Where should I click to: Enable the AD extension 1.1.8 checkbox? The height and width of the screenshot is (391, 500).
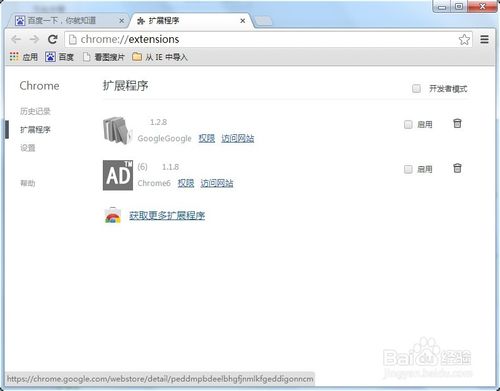tap(408, 169)
